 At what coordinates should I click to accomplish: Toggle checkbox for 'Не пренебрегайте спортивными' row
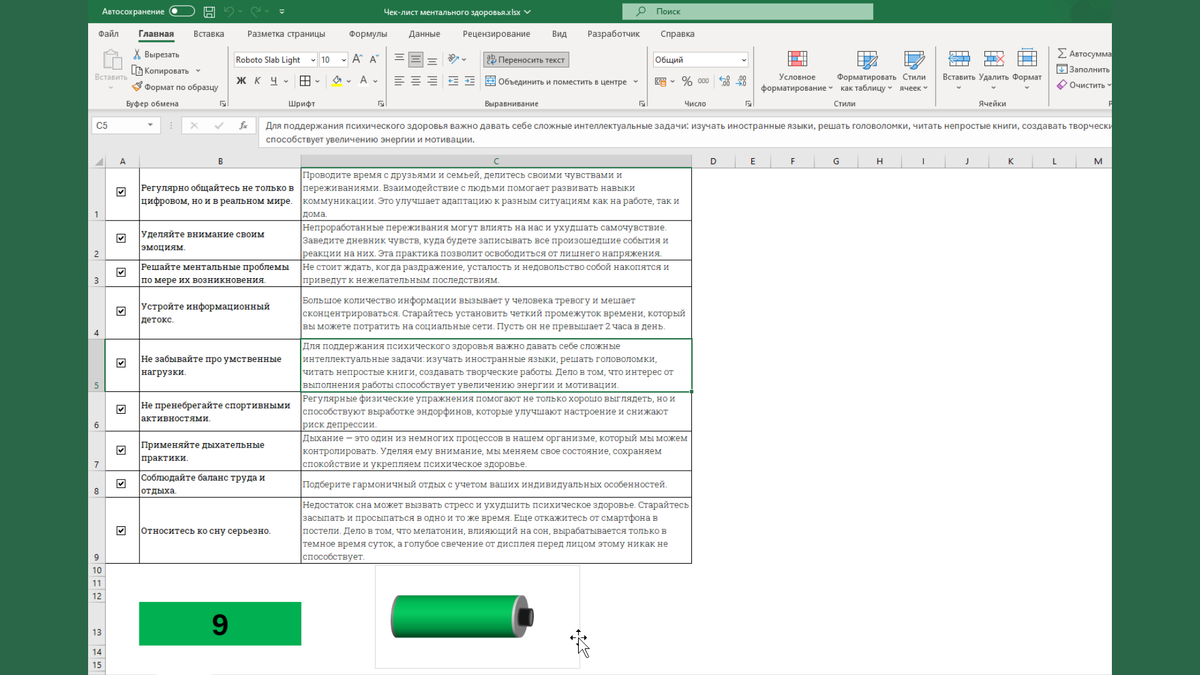tap(121, 410)
